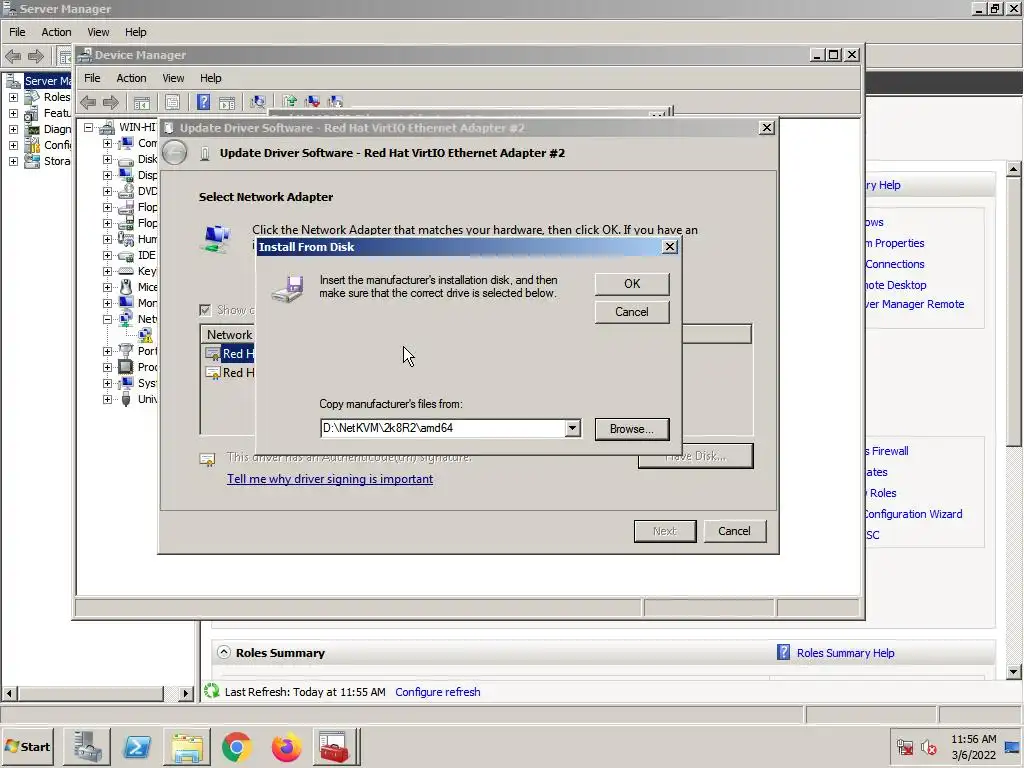
Task: Click Device Manager back arrow icon
Action: tap(88, 102)
